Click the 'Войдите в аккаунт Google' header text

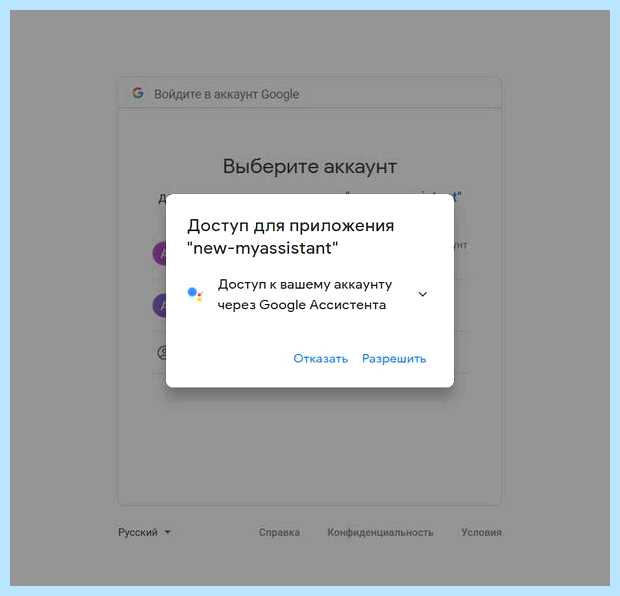(x=227, y=94)
